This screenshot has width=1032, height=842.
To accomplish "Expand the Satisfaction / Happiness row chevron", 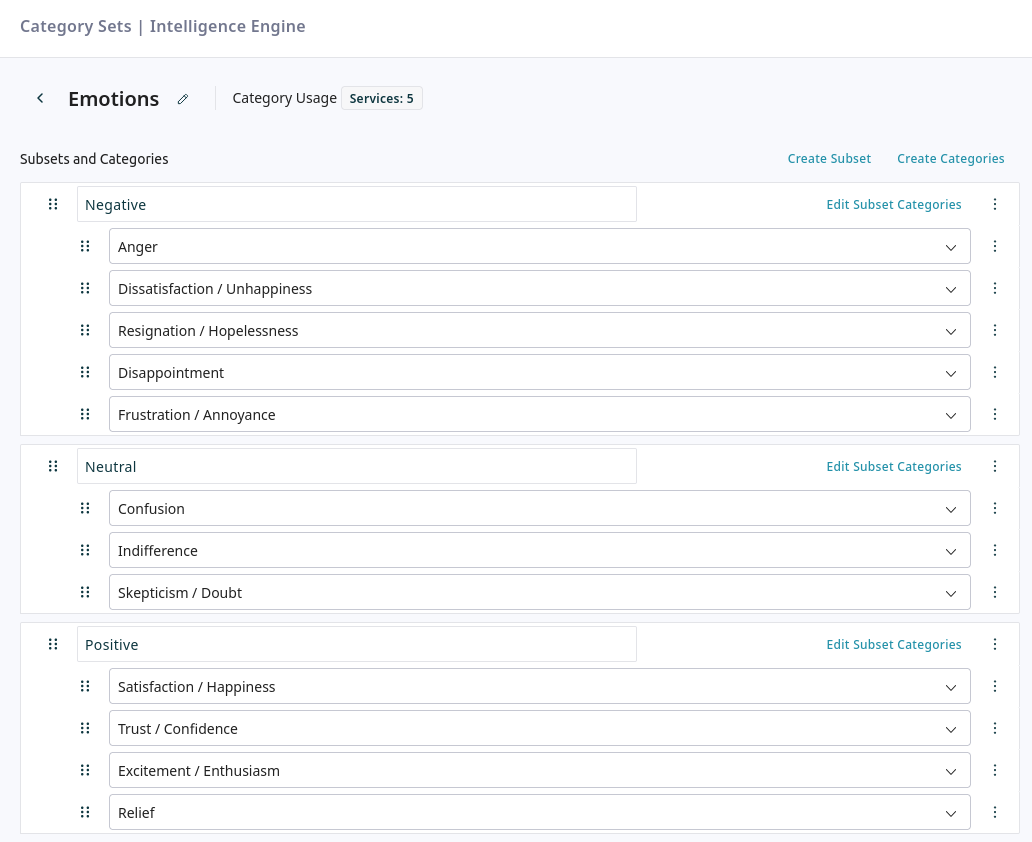I will point(950,687).
